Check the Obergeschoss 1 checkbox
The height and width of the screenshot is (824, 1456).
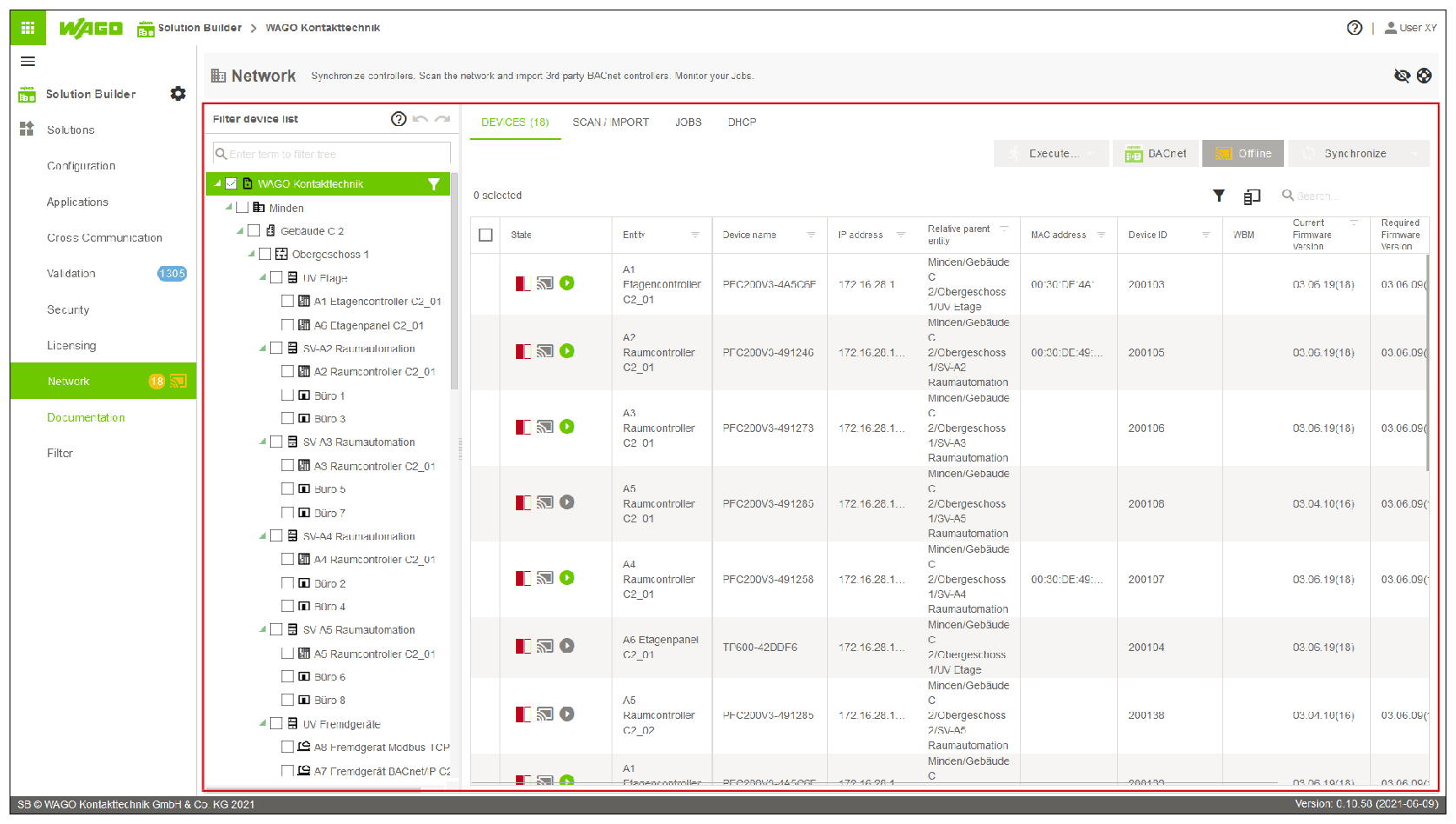265,254
